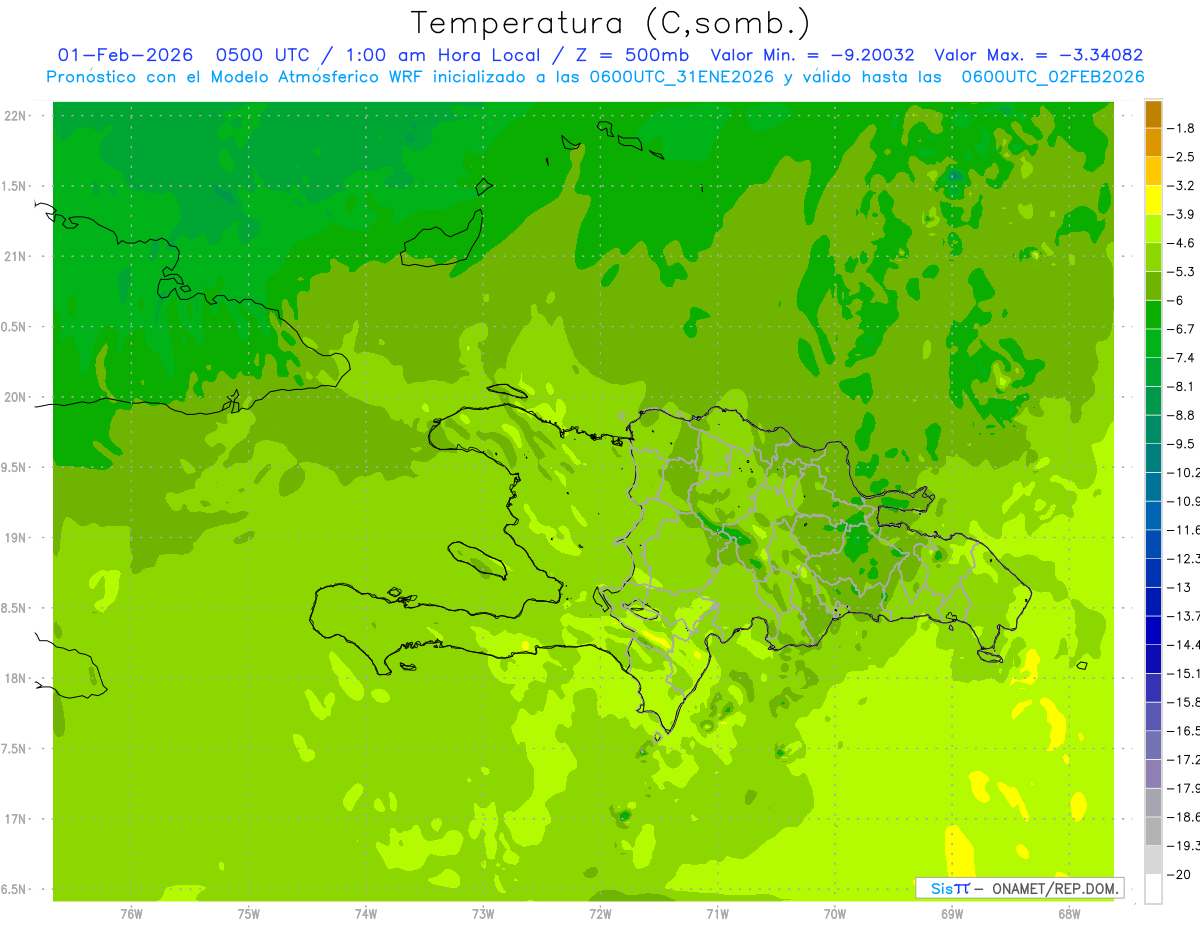Click the "74W" longitude label

click(x=366, y=913)
